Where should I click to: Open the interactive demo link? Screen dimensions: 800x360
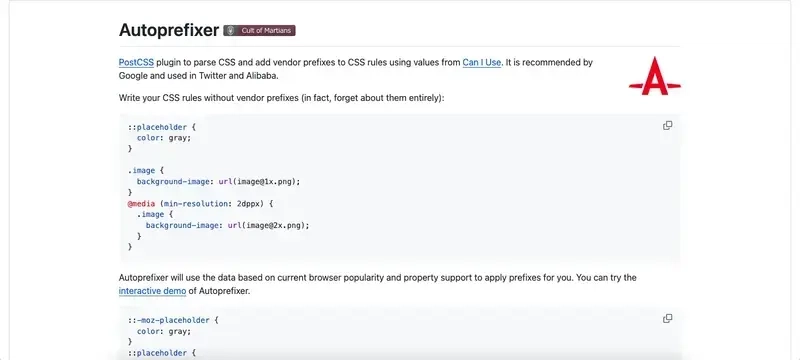(x=153, y=291)
